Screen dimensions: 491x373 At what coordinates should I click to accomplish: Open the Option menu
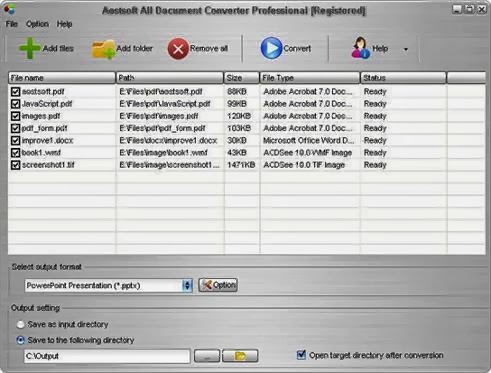click(x=37, y=24)
